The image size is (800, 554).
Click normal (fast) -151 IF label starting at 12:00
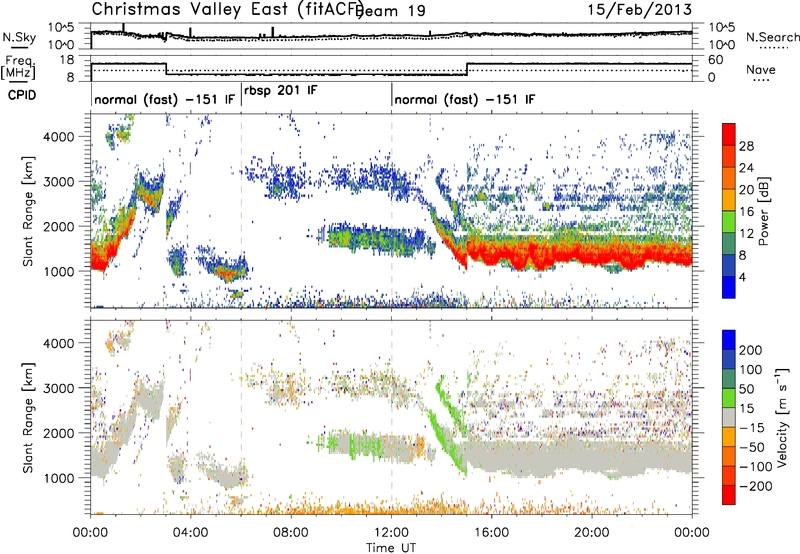[x=465, y=99]
